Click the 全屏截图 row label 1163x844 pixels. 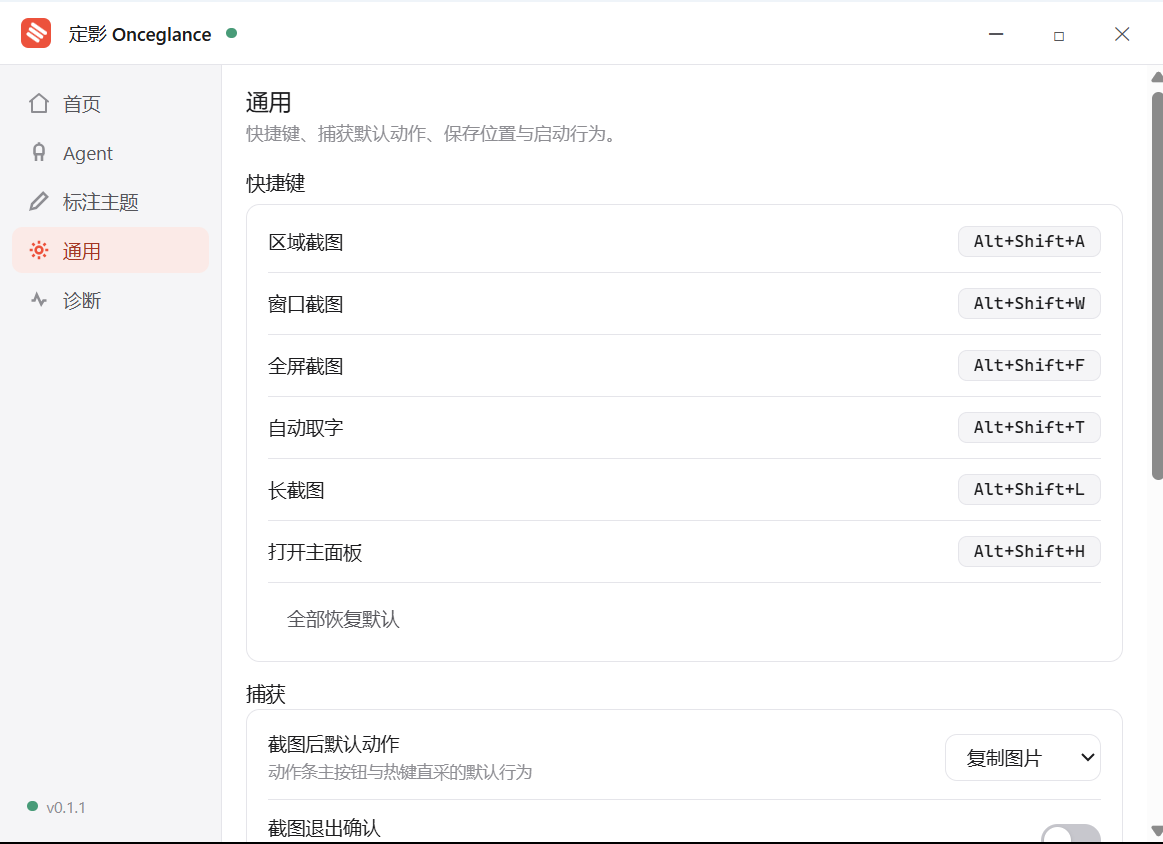tap(306, 366)
